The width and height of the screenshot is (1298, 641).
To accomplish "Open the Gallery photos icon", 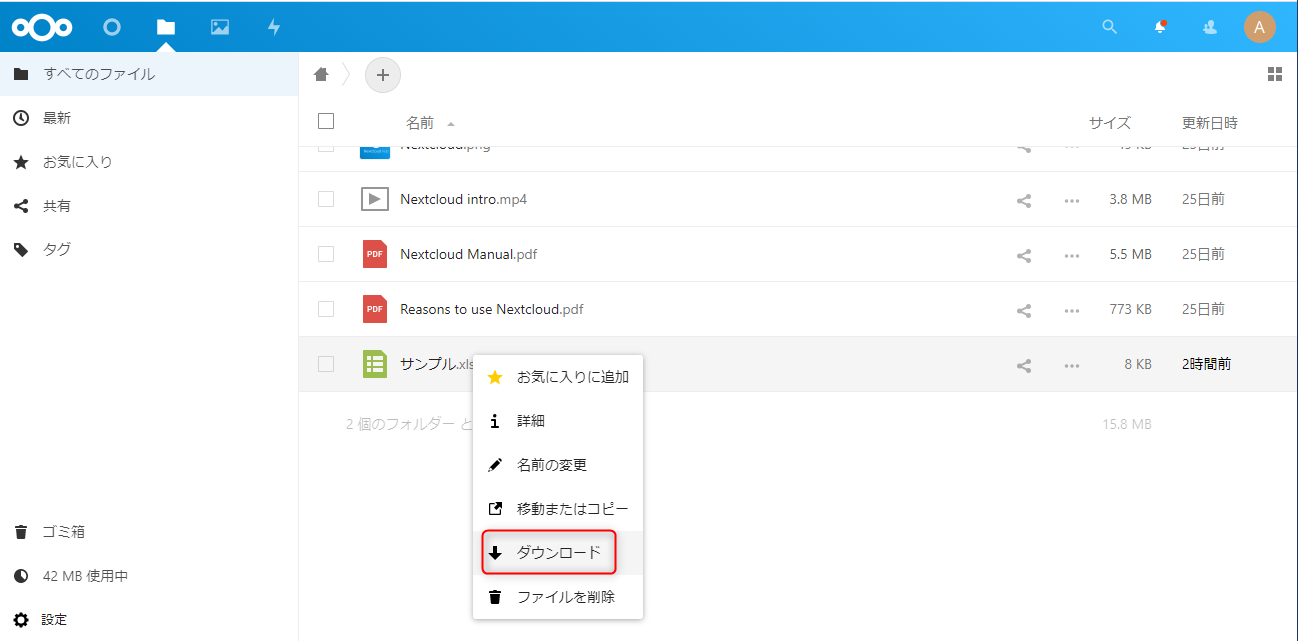I will pos(220,27).
